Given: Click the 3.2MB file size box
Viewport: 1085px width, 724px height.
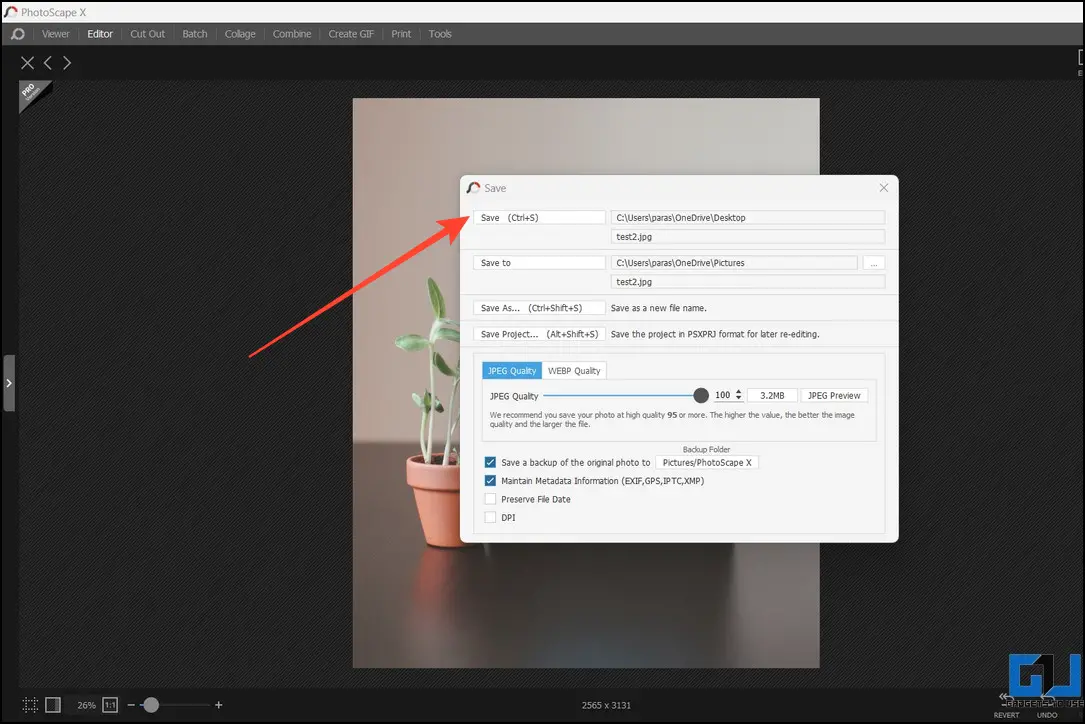Looking at the screenshot, I should (772, 395).
